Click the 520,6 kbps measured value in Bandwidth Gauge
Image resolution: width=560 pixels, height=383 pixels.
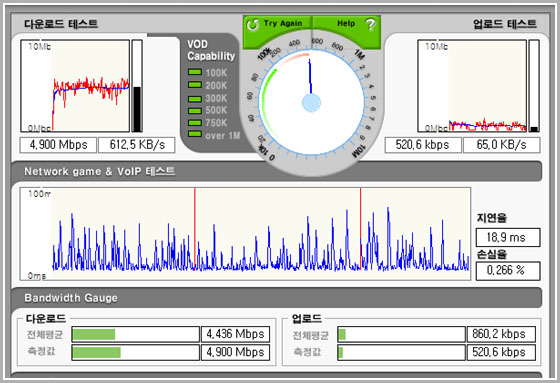501,352
